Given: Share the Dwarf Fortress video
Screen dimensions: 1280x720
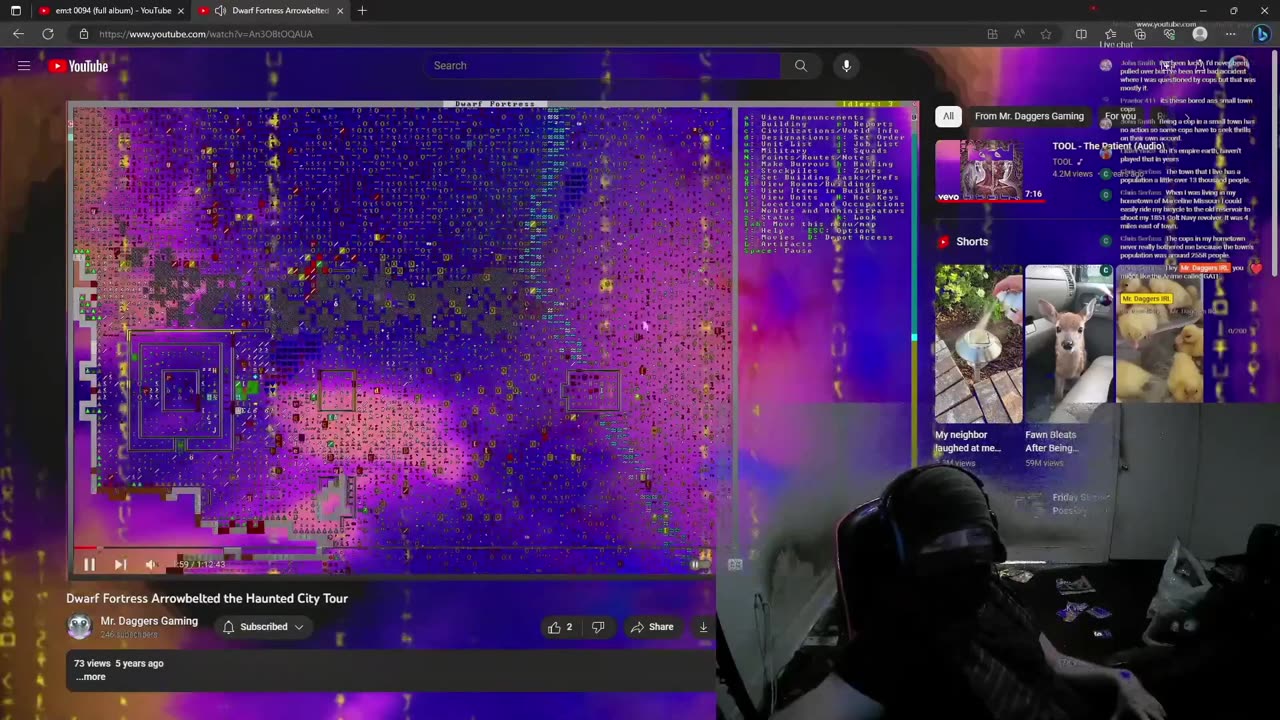Looking at the screenshot, I should pyautogui.click(x=652, y=627).
